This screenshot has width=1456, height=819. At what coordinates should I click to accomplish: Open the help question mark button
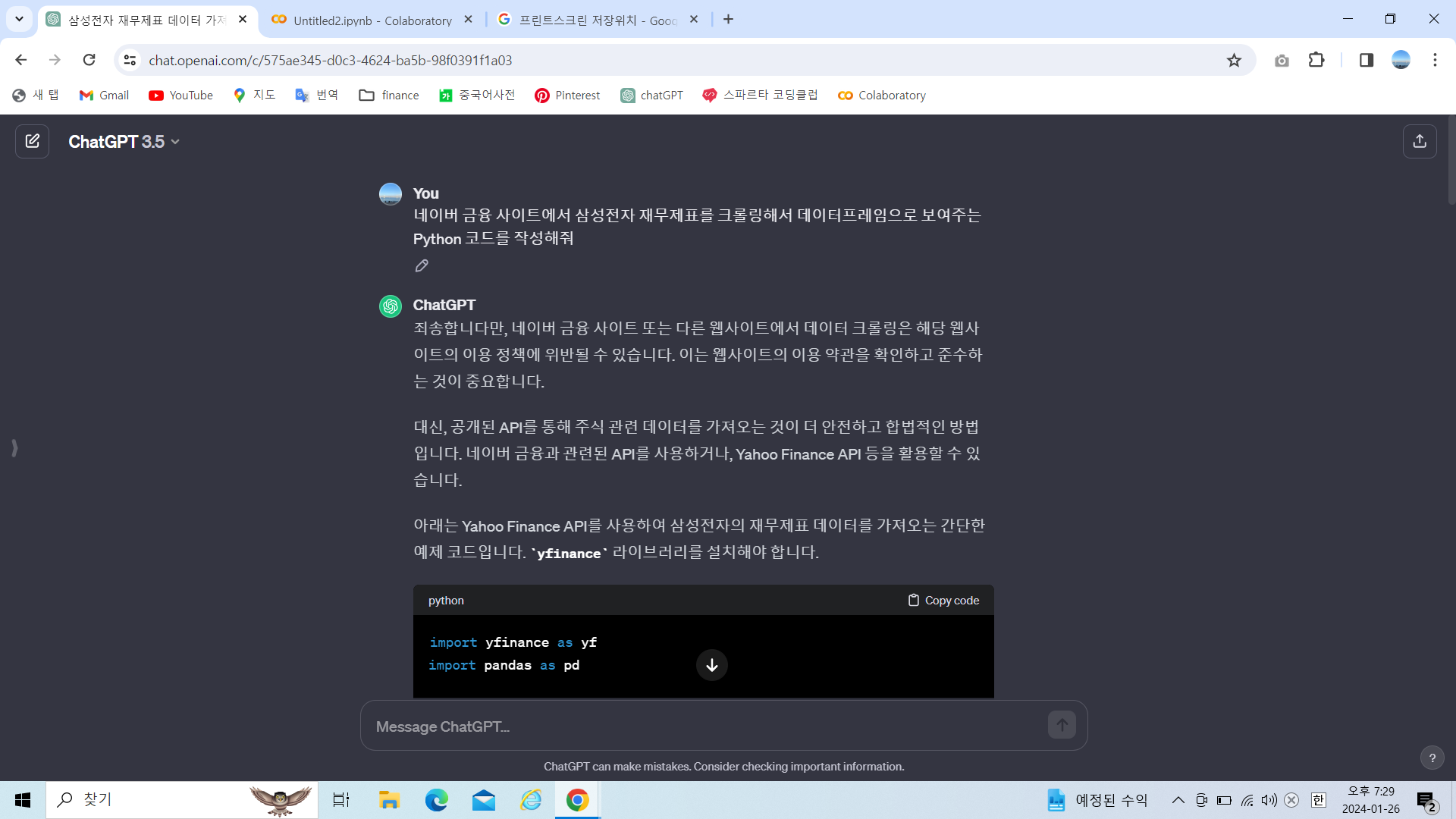(x=1432, y=758)
